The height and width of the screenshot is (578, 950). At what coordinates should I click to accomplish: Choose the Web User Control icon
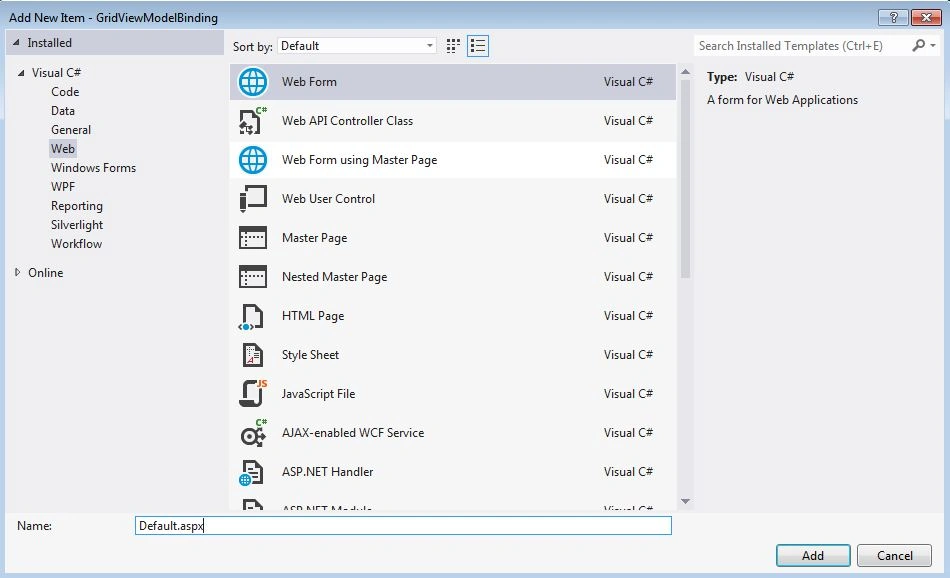point(253,199)
